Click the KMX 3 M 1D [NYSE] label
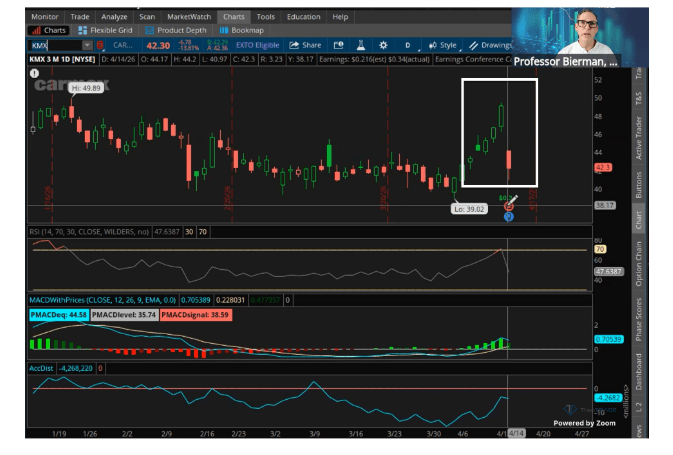The image size is (673, 455). [x=62, y=59]
